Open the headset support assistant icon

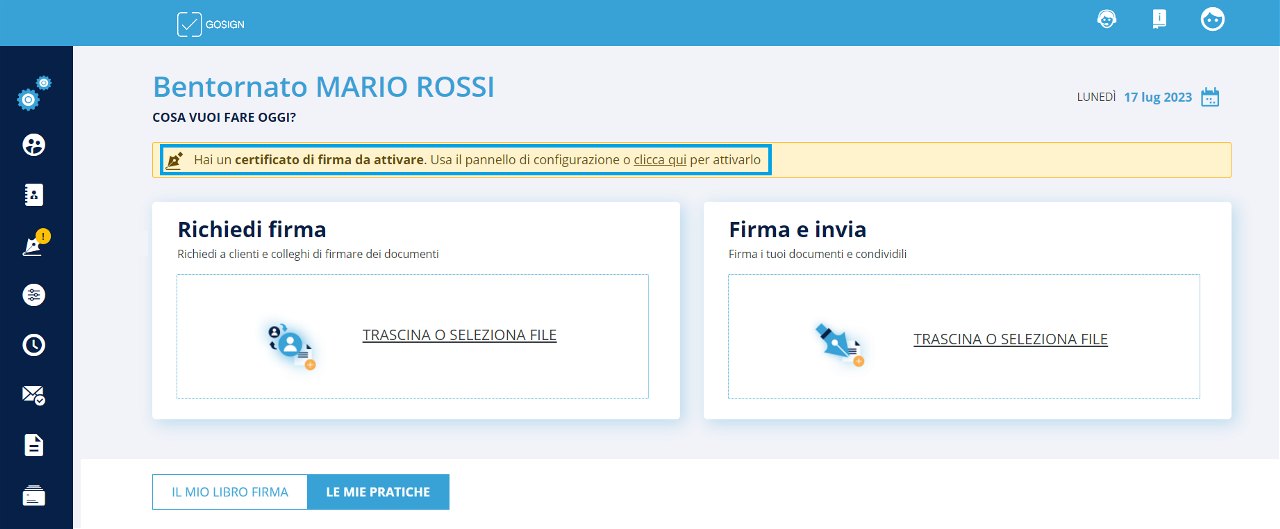[1107, 20]
